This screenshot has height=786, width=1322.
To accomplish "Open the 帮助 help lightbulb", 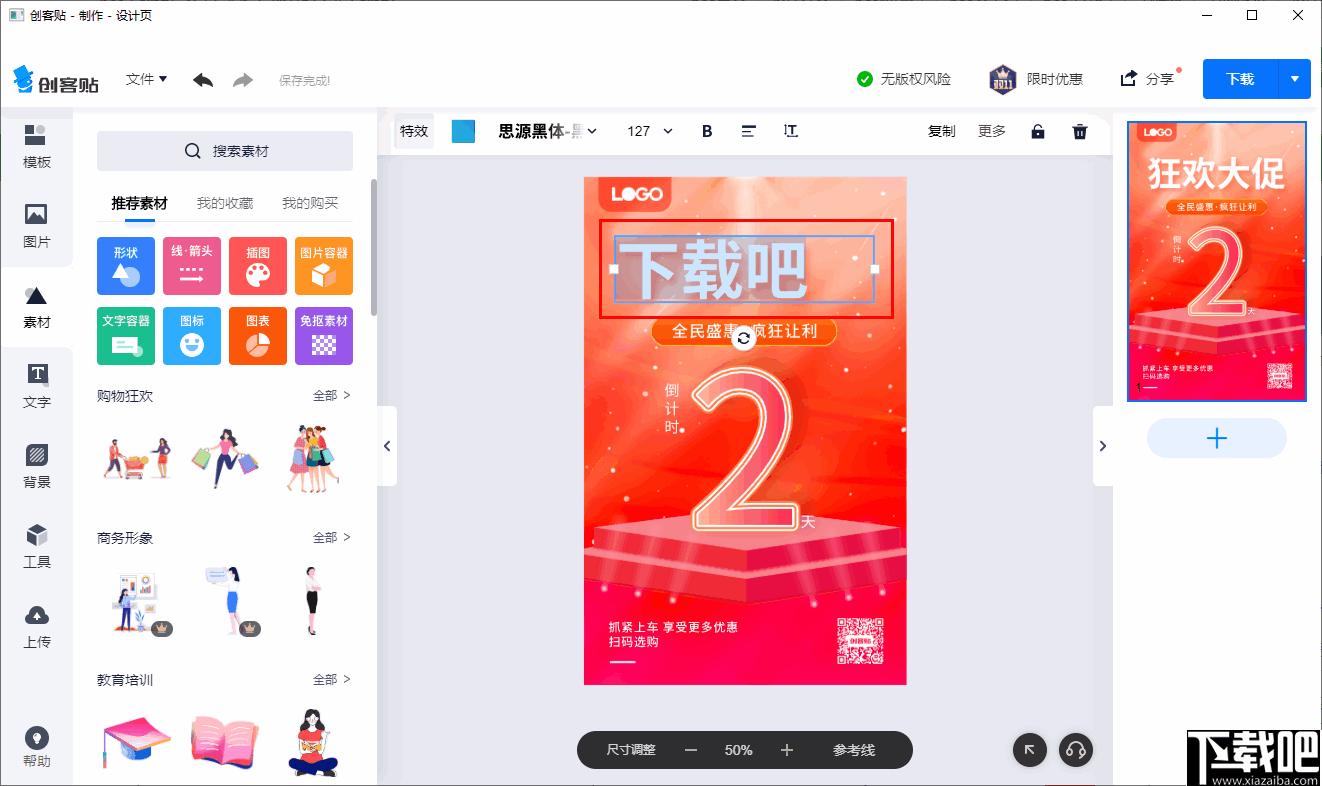I will 36,747.
